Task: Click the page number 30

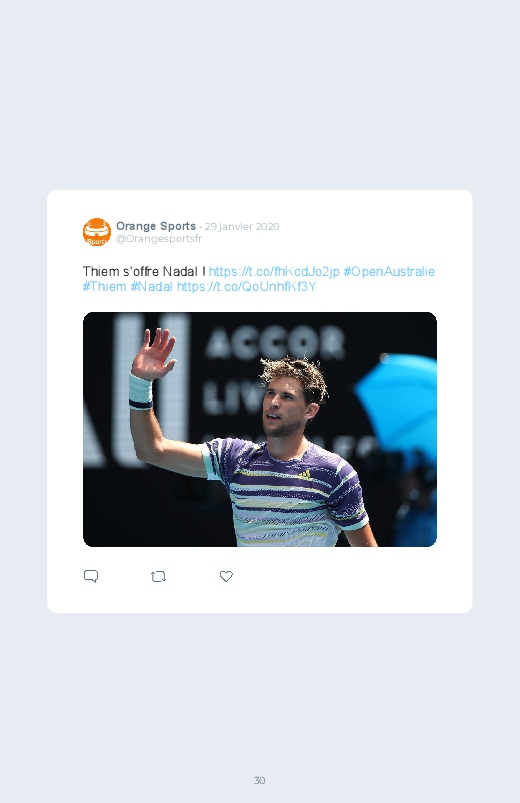Action: (260, 780)
